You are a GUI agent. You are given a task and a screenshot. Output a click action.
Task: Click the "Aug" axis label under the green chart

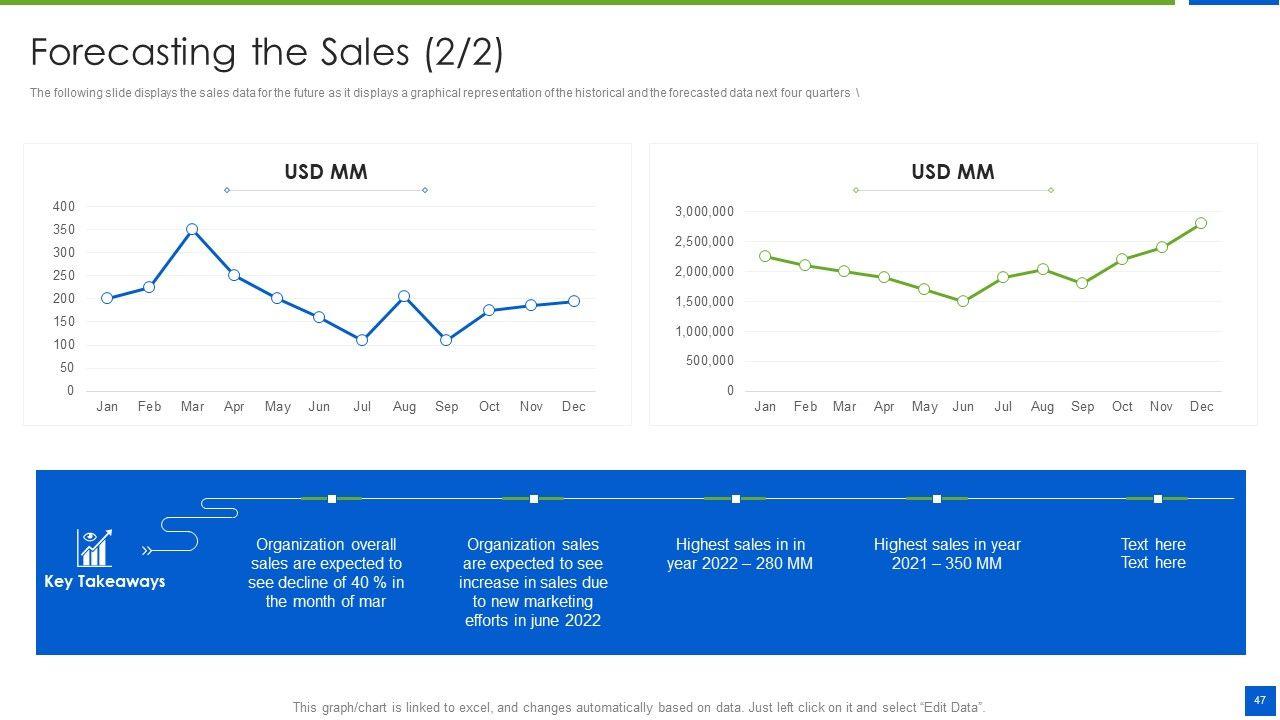coord(1042,406)
